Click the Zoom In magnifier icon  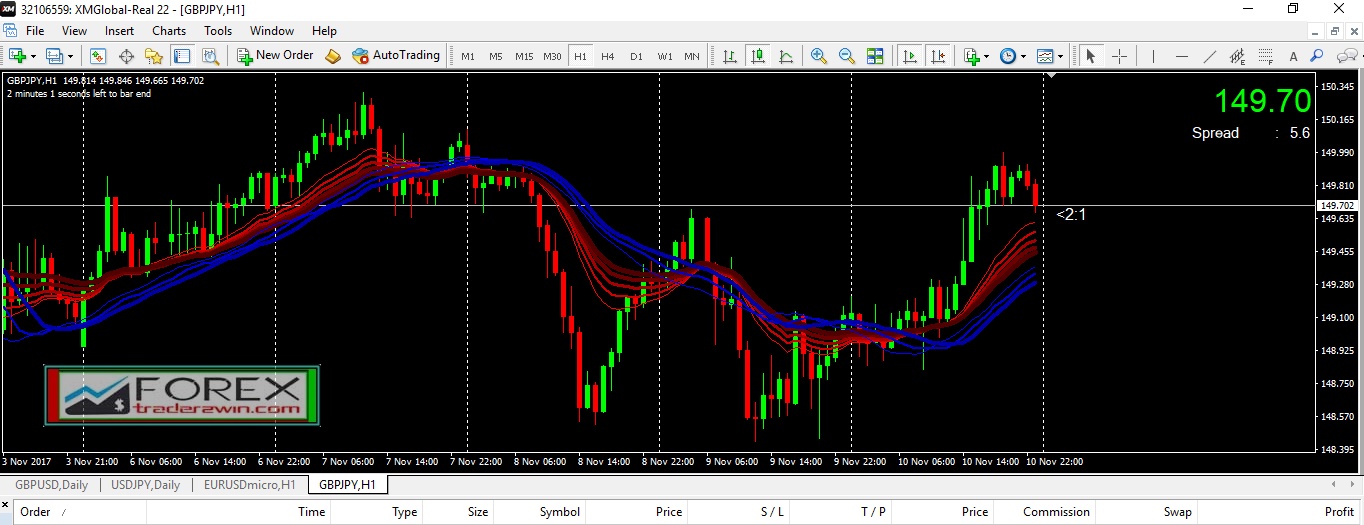coord(819,56)
